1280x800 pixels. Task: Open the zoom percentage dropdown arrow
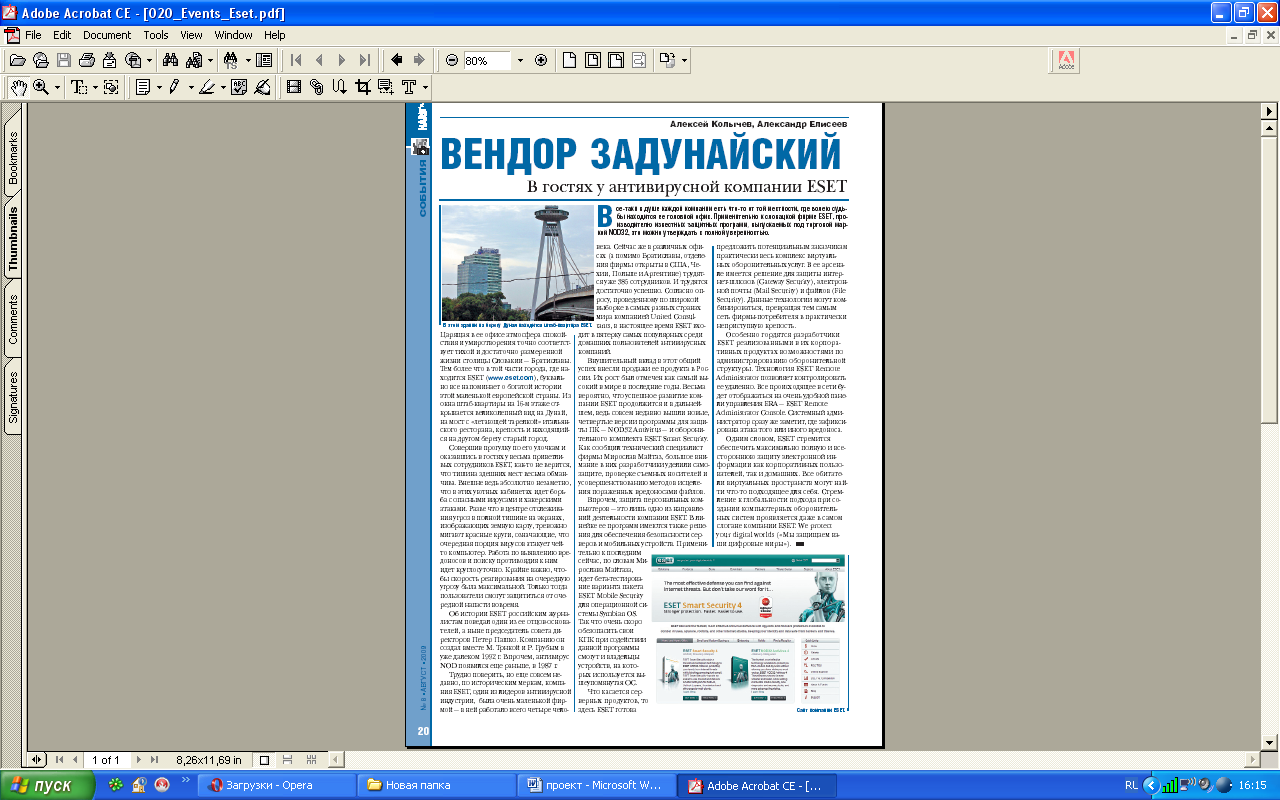click(520, 60)
